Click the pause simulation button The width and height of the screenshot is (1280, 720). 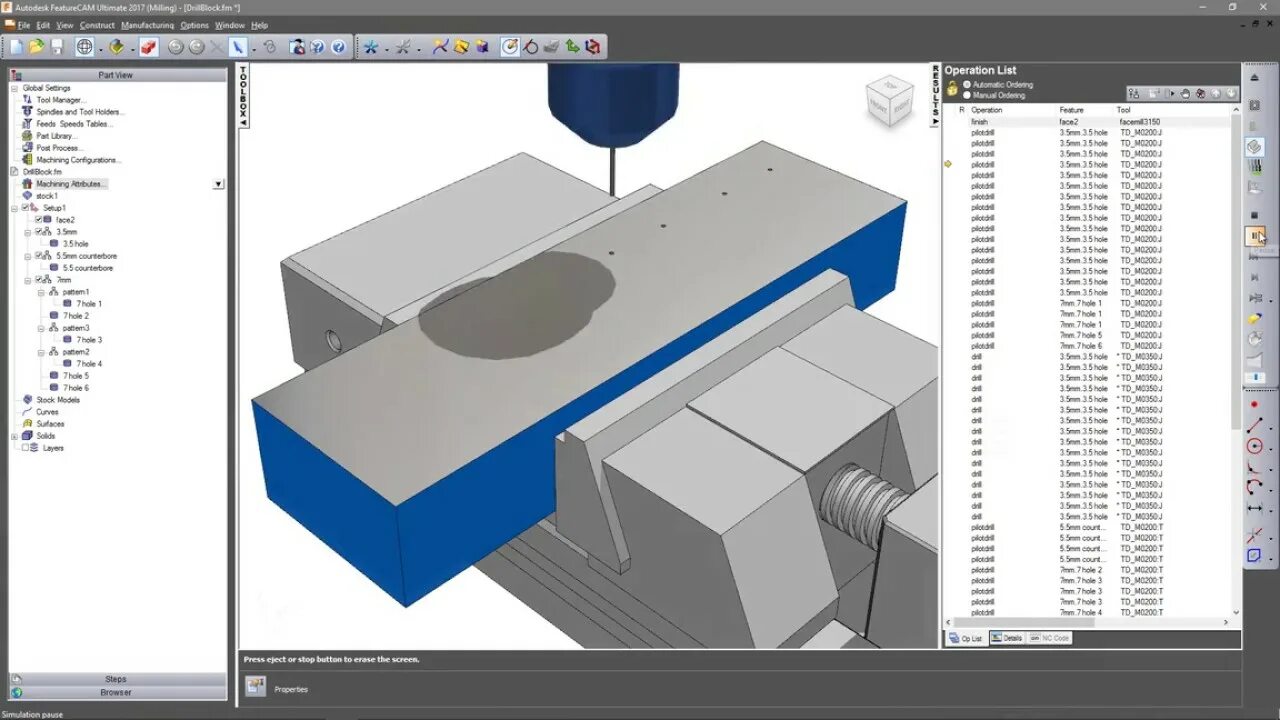pos(1255,236)
